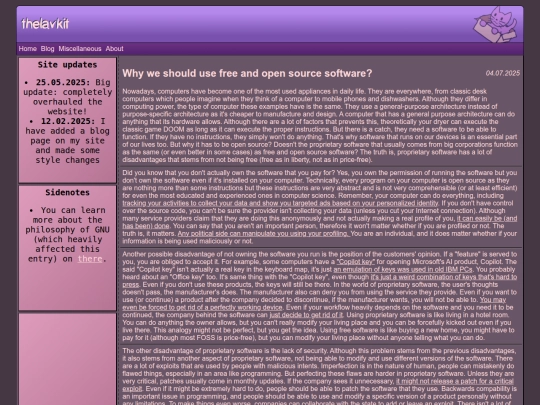The image size is (540, 405).
Task: Open the 'You may' forced device link
Action: (x=493, y=300)
